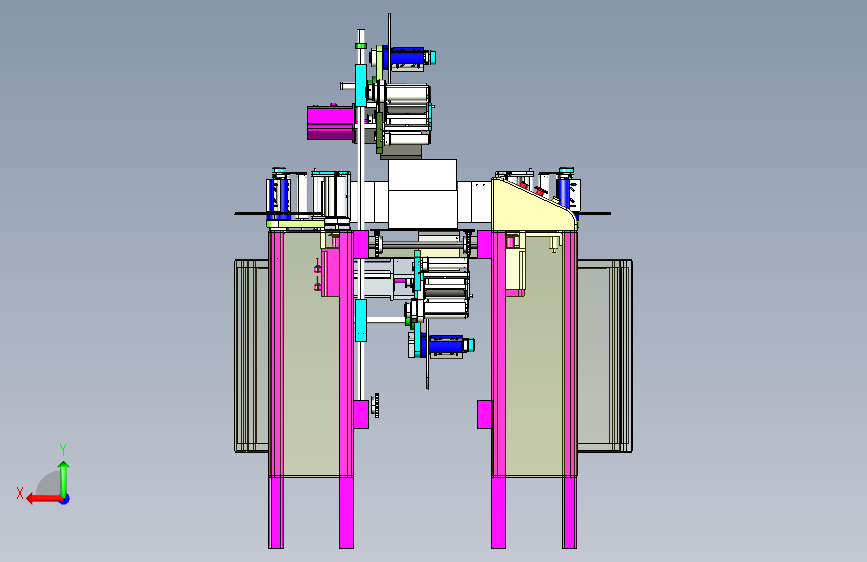Click the "Y" axis label of the triad

tap(63, 449)
